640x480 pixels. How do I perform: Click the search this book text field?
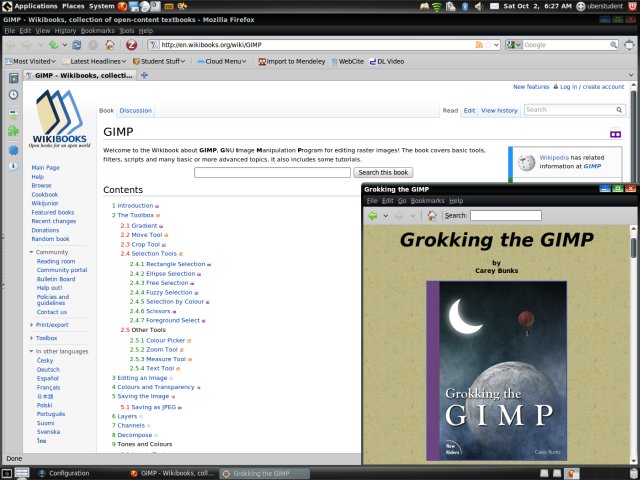point(272,172)
